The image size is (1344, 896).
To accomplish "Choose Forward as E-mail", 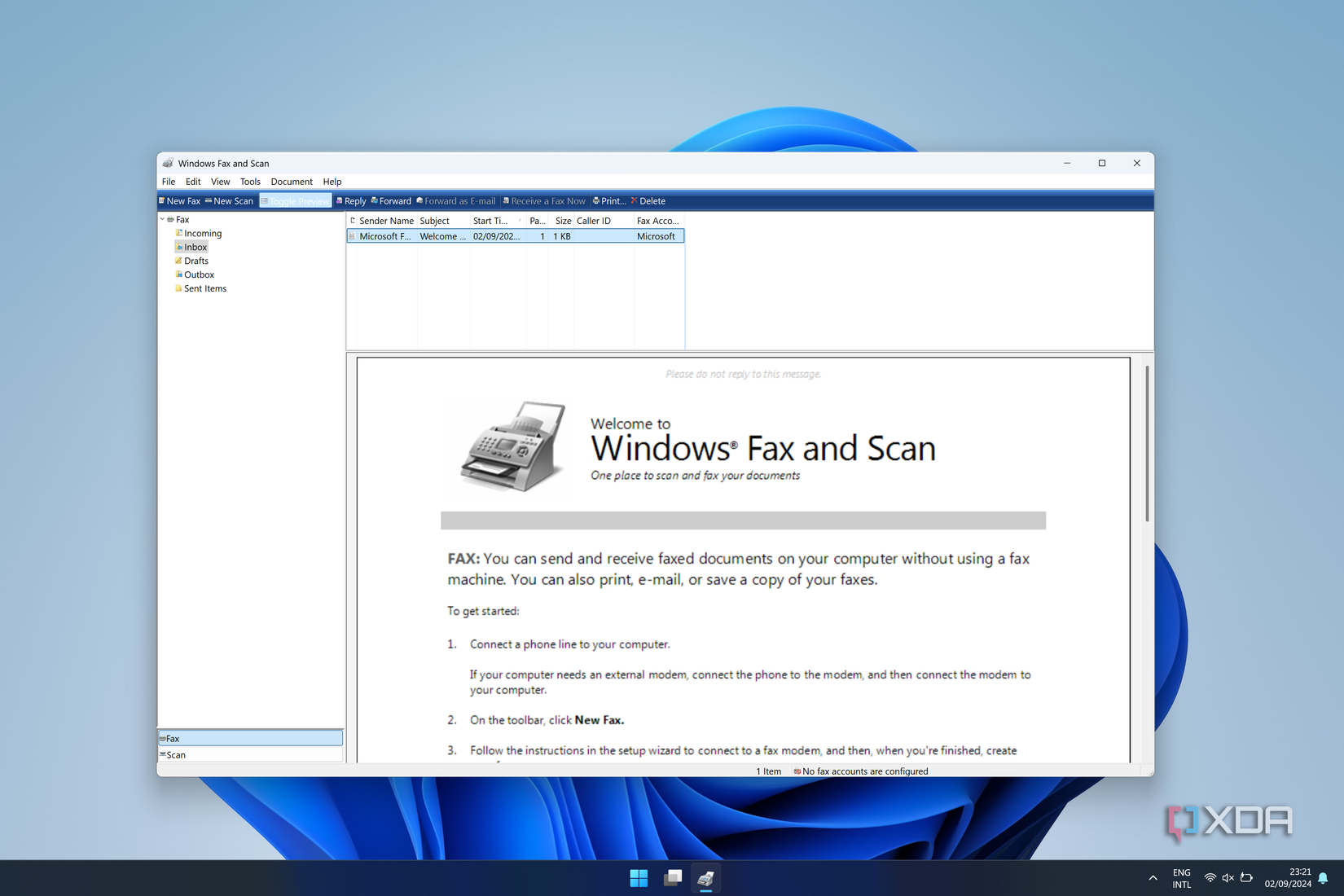I will (x=456, y=201).
